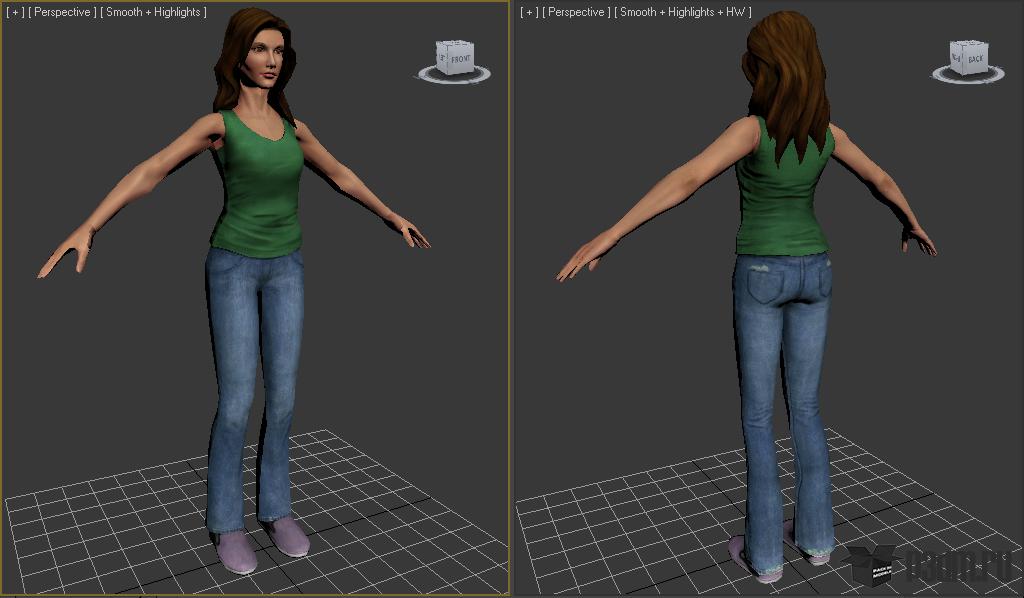The height and width of the screenshot is (598, 1024).
Task: Click the compass ring under the FRONT ViewCube
Action: [x=454, y=78]
